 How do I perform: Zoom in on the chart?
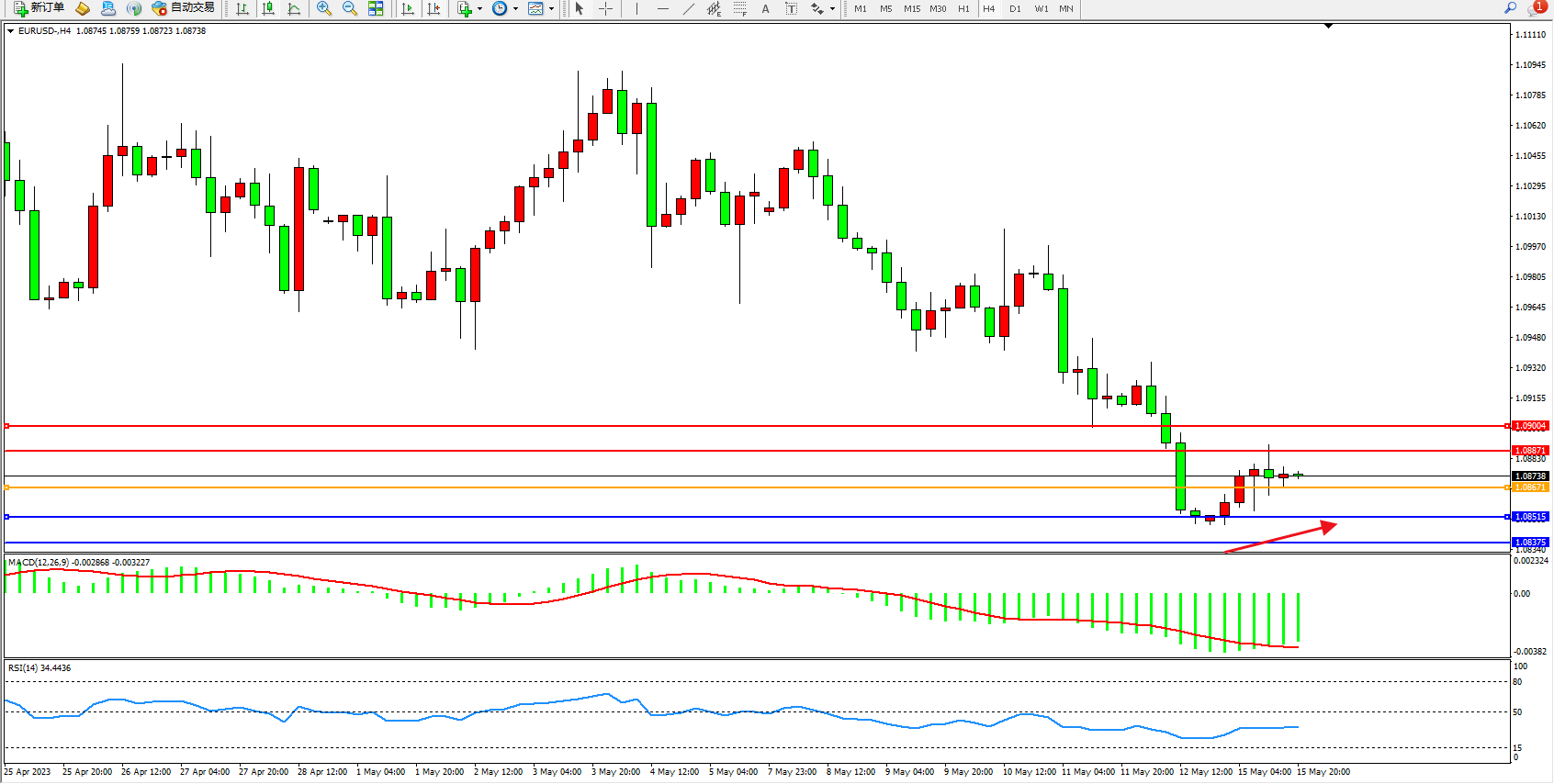[x=324, y=8]
